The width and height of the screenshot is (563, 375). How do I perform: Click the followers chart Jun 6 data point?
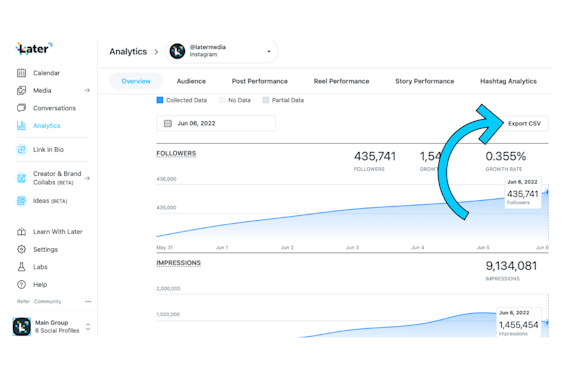click(547, 193)
